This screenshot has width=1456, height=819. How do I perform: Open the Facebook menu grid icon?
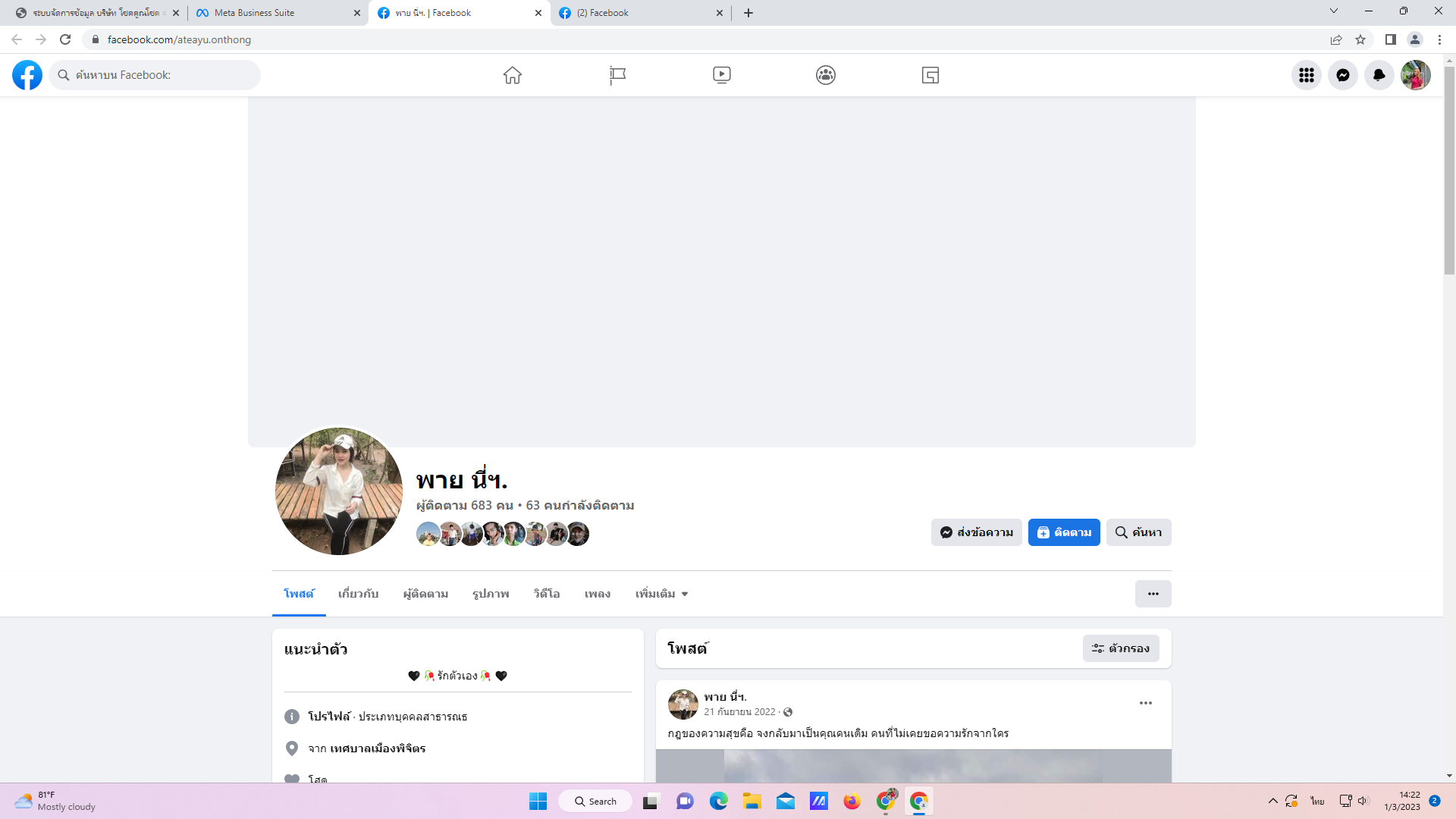click(x=1306, y=75)
